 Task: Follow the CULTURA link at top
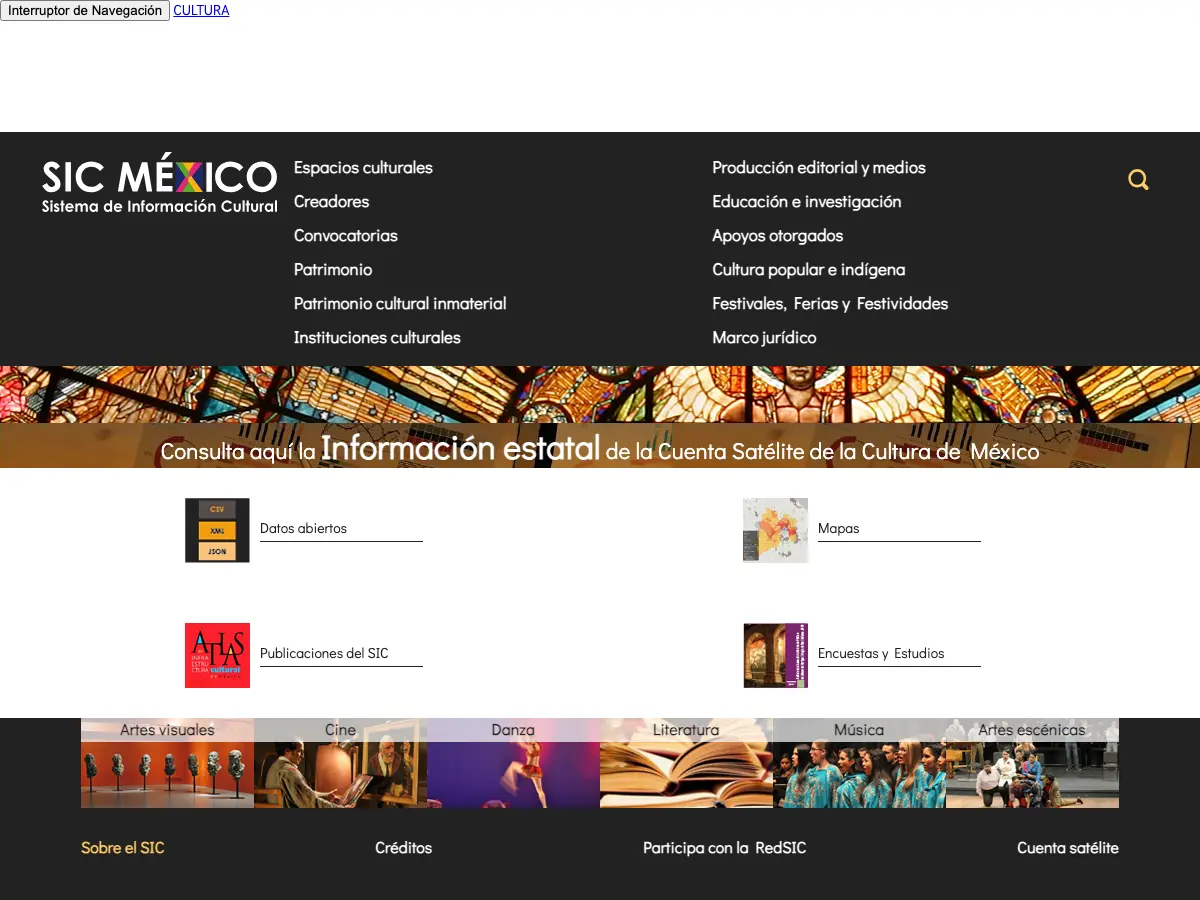coord(201,11)
